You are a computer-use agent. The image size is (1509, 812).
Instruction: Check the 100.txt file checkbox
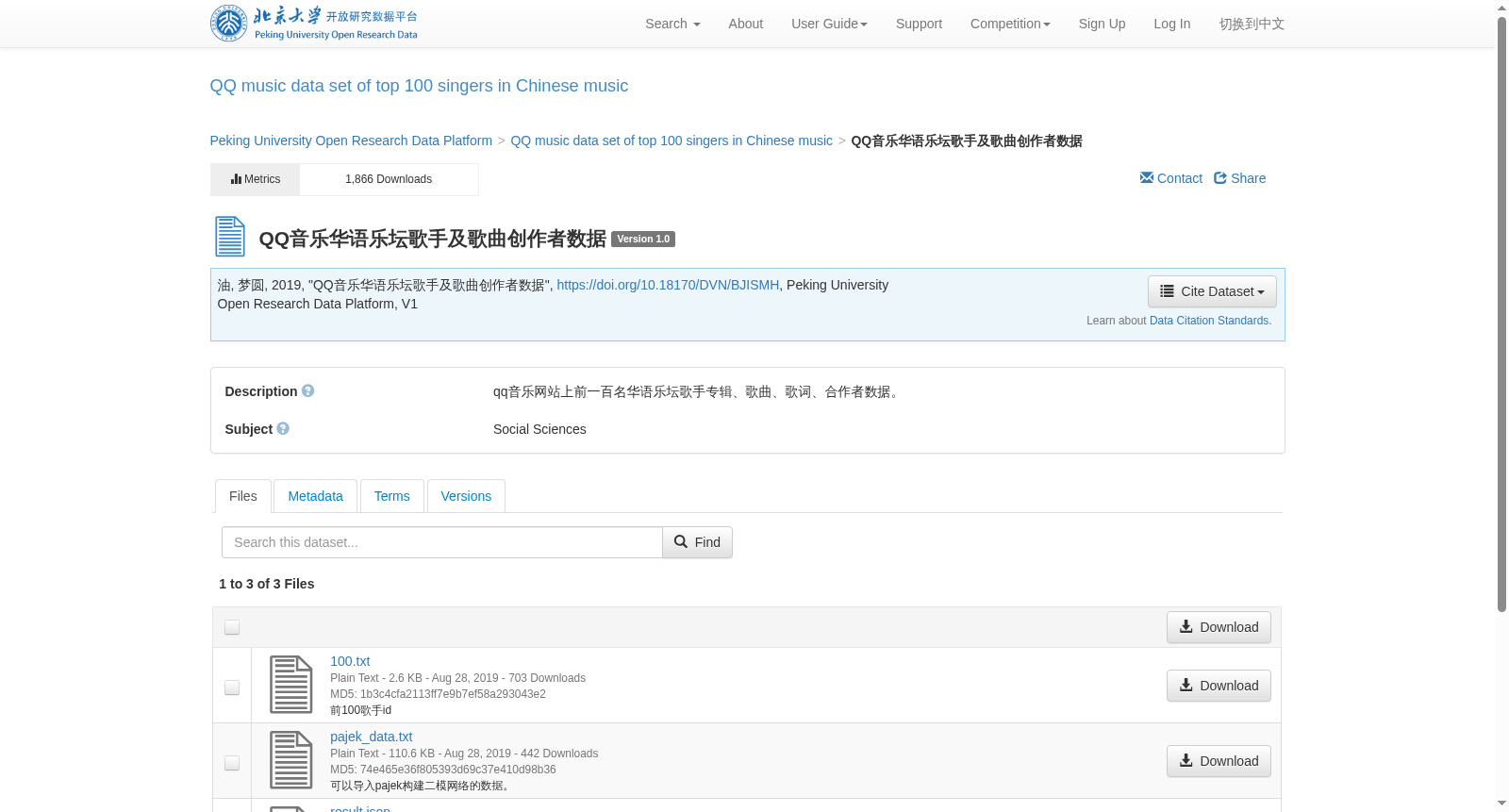tap(232, 688)
